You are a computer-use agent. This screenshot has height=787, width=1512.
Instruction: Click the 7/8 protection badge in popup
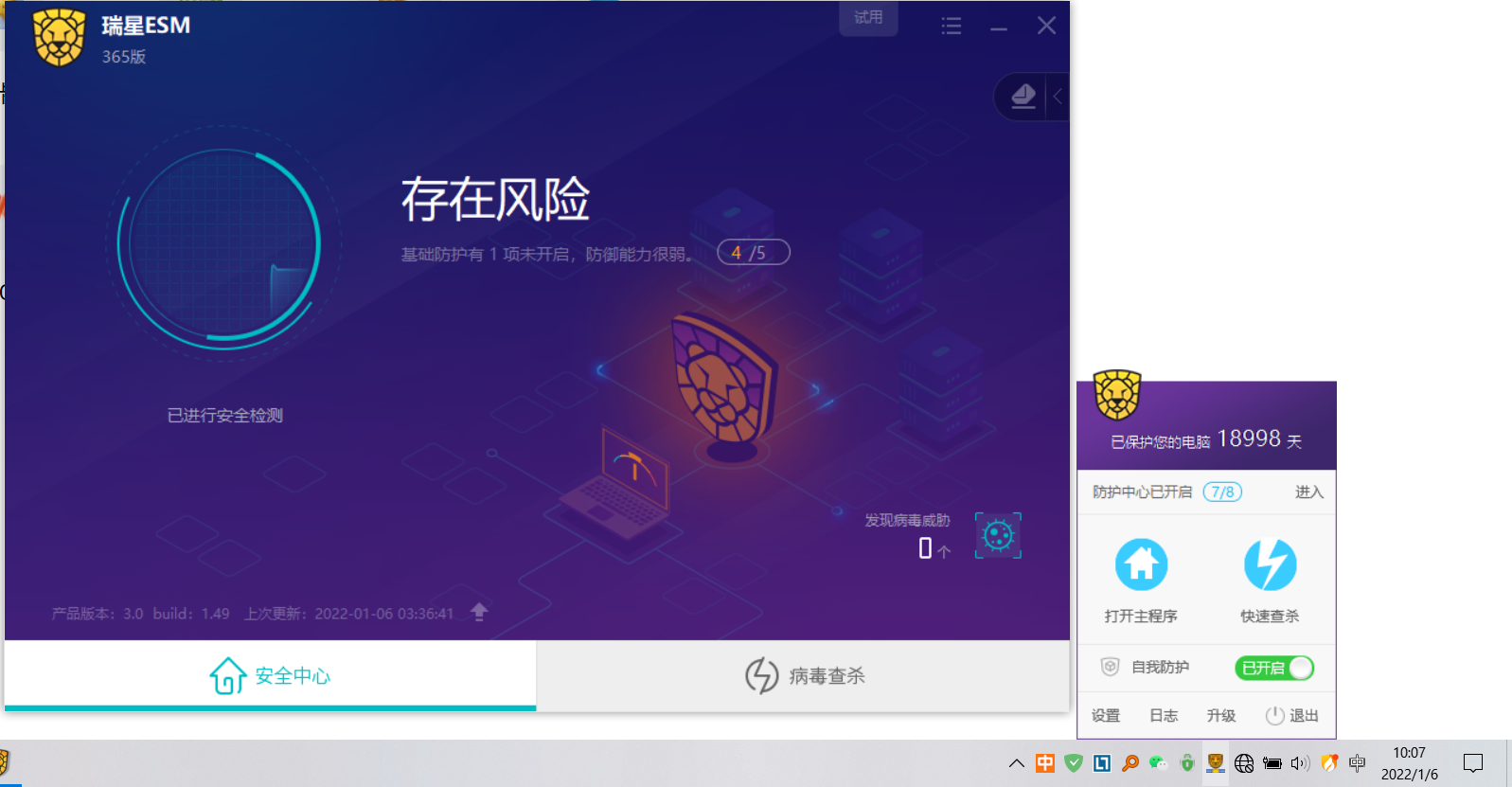coord(1222,492)
